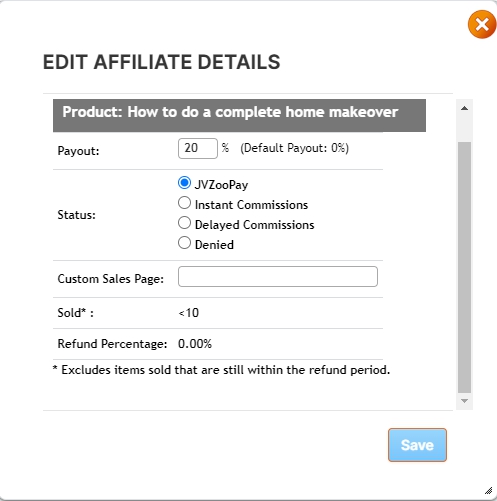Click the Refund Percentage 0.00% value
The image size is (497, 501).
pyautogui.click(x=195, y=344)
